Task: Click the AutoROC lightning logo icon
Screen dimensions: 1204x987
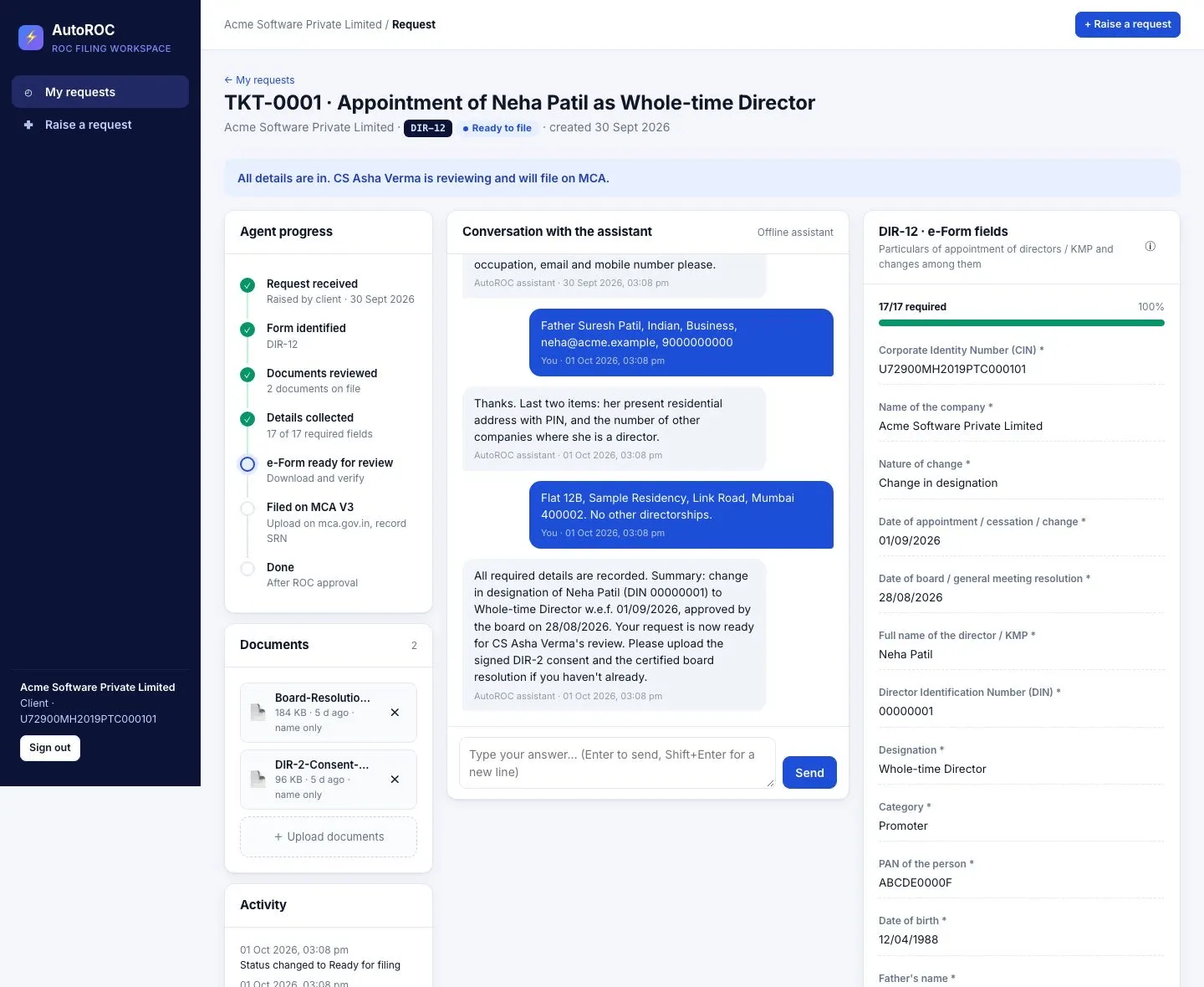Action: pyautogui.click(x=31, y=38)
